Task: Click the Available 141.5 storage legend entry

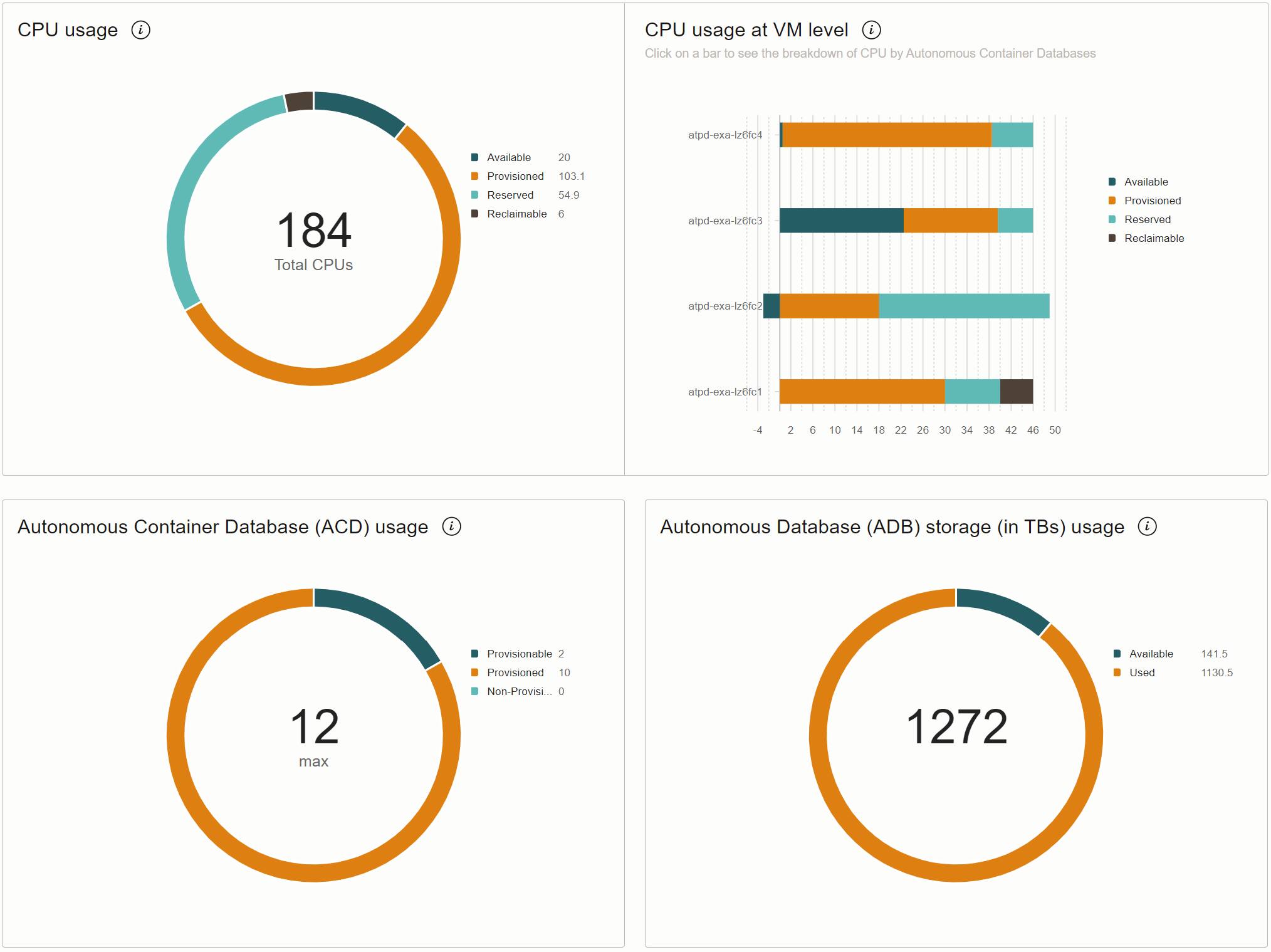Action: pyautogui.click(x=1170, y=654)
